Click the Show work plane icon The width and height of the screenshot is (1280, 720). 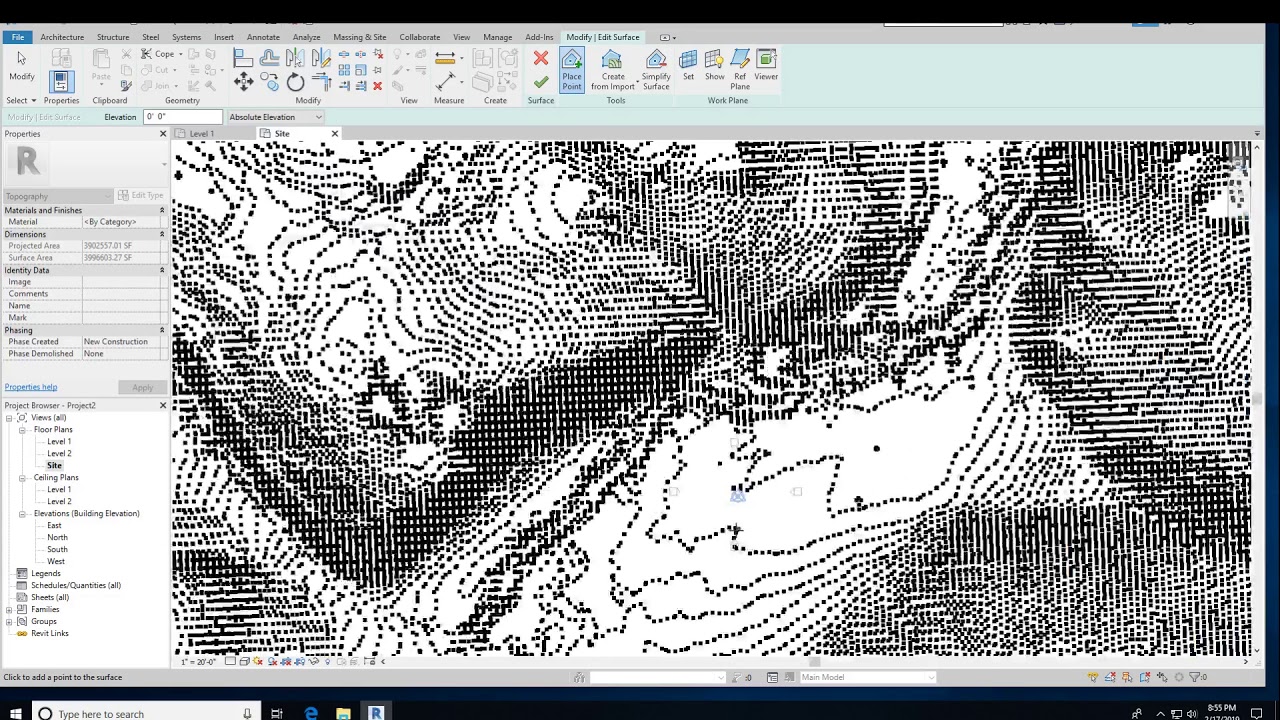(714, 65)
